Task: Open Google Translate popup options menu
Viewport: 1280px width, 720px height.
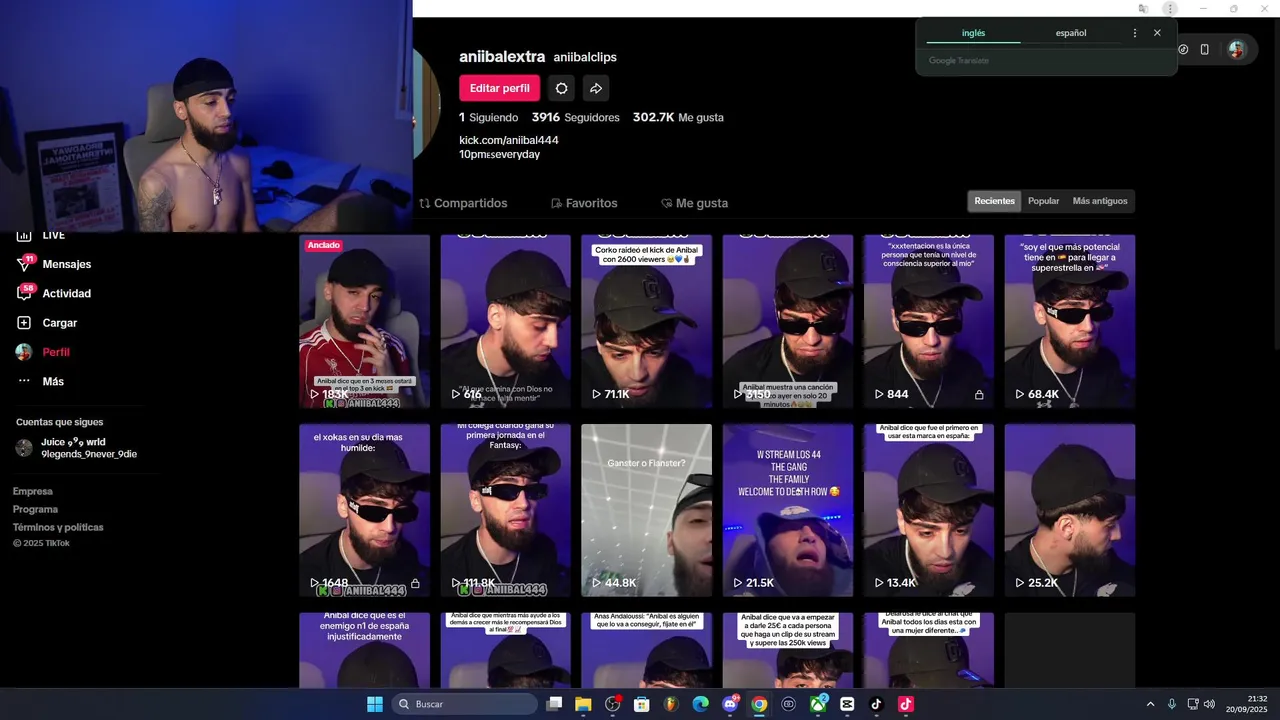Action: click(x=1134, y=33)
